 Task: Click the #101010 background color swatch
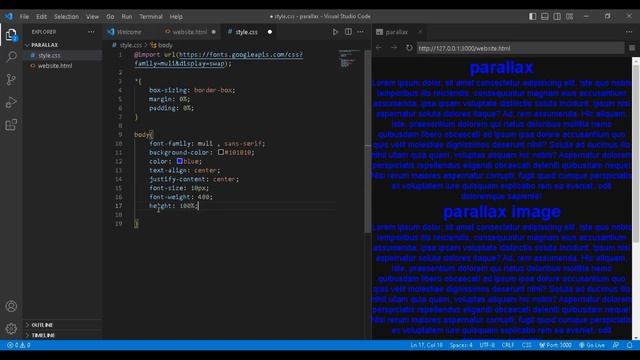tap(221, 152)
